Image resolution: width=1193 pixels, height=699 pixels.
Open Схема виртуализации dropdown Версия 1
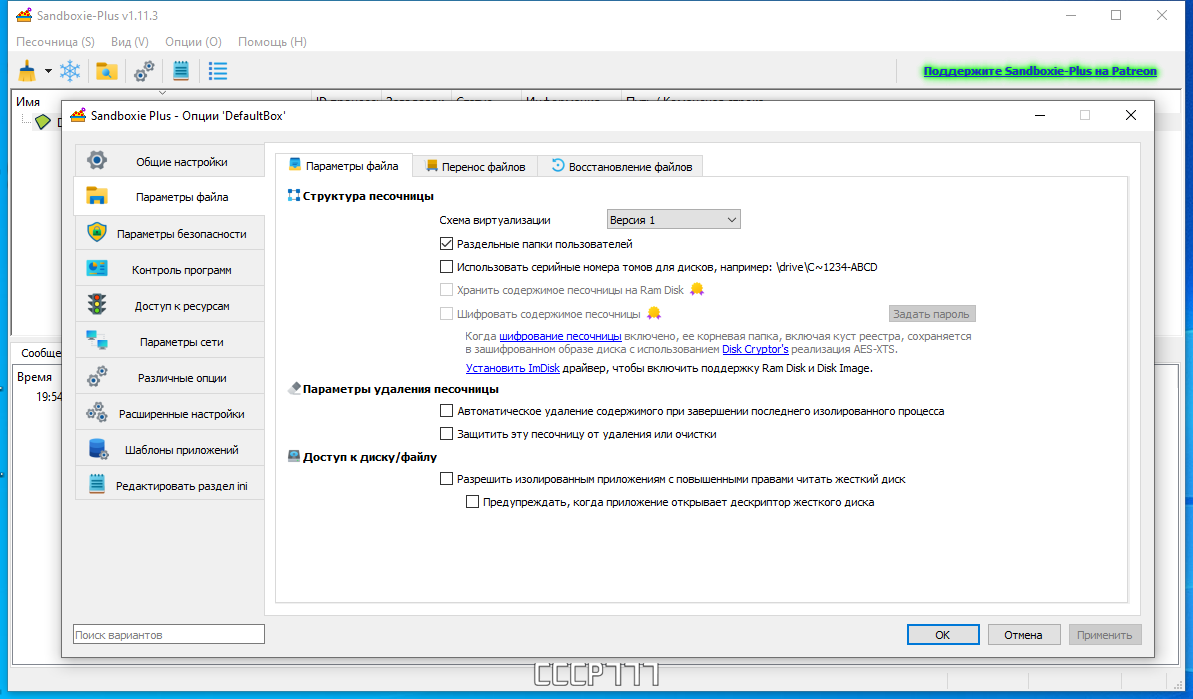[673, 220]
